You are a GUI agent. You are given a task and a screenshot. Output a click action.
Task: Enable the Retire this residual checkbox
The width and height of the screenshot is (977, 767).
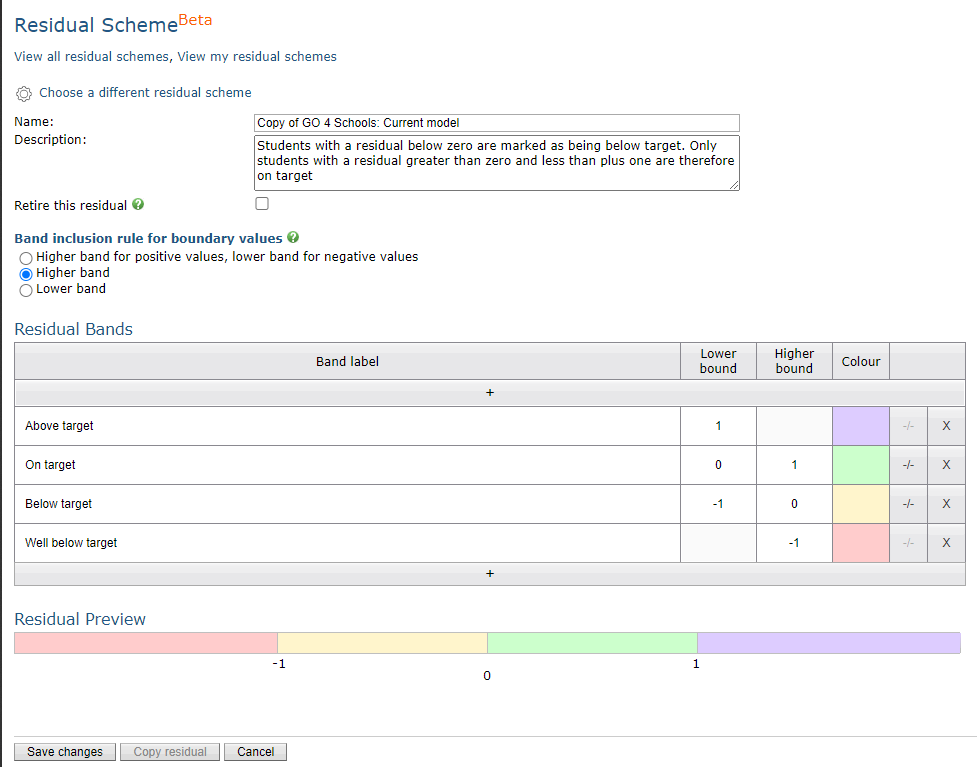click(262, 203)
